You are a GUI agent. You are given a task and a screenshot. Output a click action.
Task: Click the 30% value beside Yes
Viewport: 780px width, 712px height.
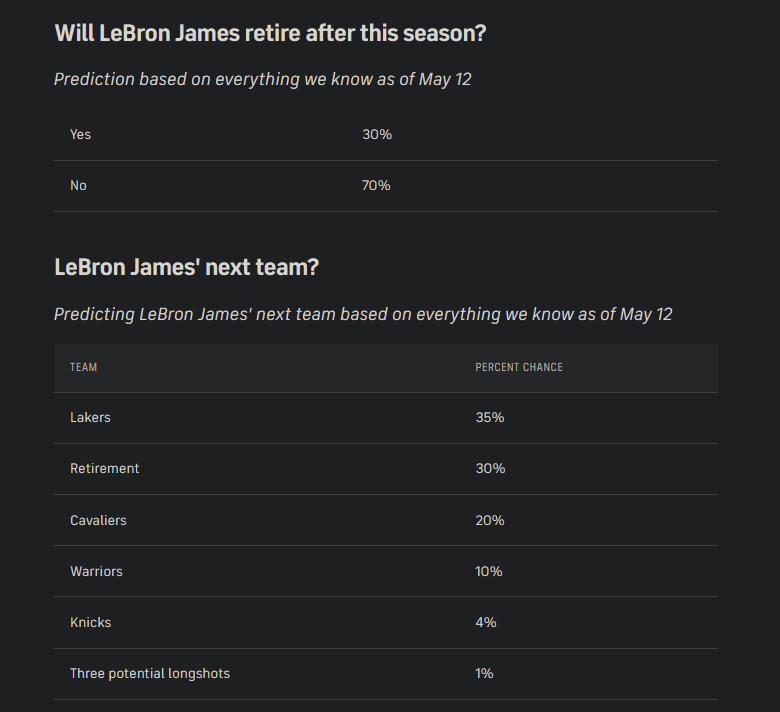(x=377, y=135)
